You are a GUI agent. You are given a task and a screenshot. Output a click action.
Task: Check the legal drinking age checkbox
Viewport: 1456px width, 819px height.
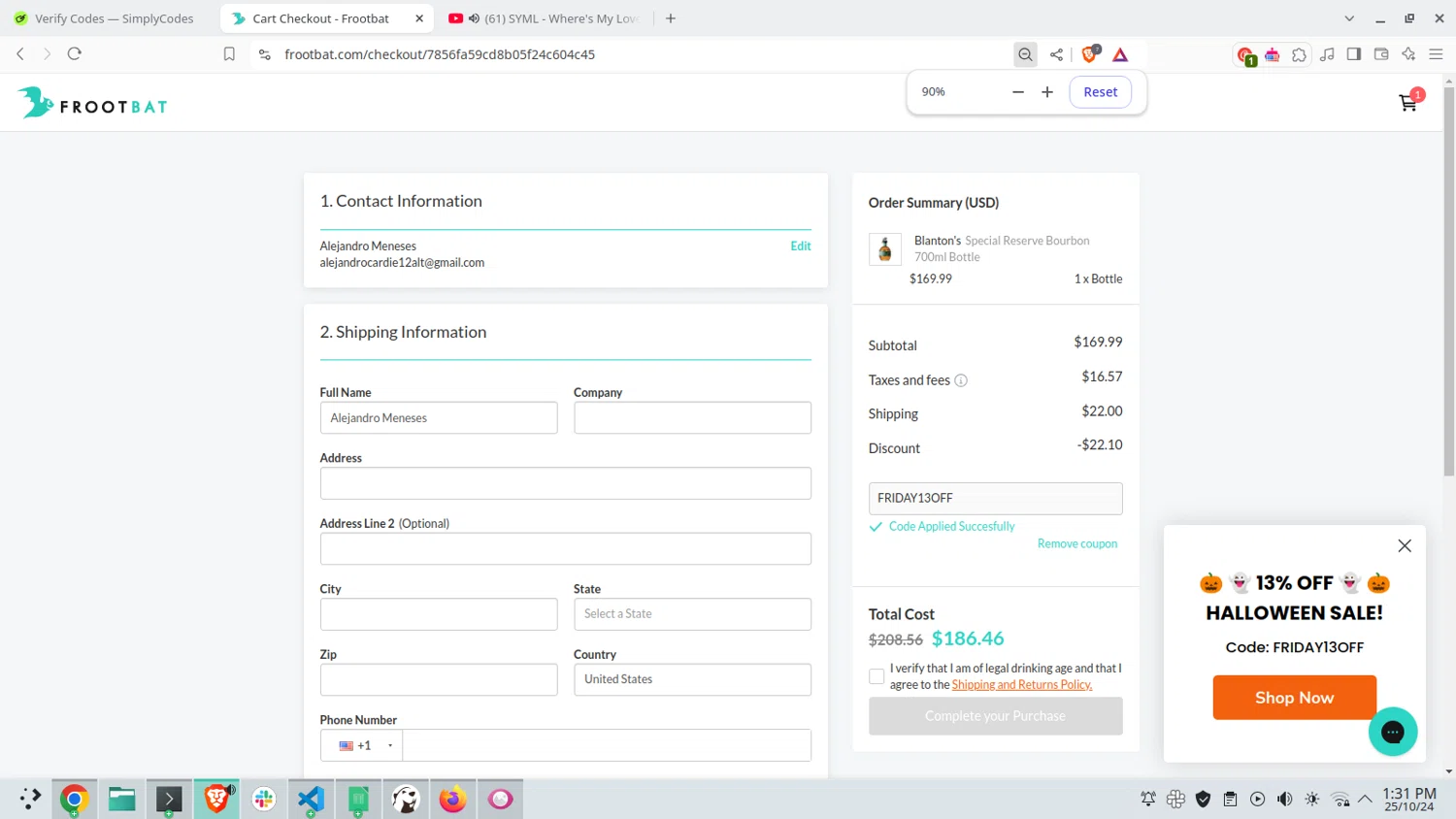tap(877, 676)
